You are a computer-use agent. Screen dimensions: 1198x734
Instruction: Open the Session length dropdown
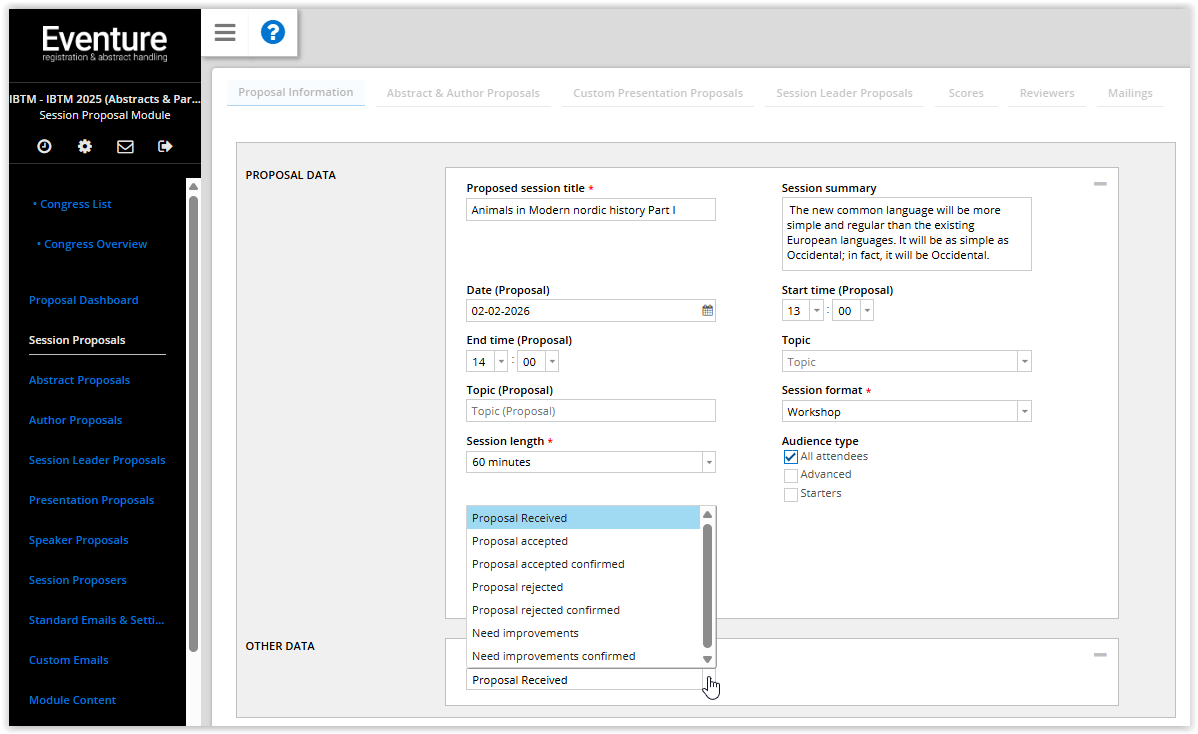(708, 463)
